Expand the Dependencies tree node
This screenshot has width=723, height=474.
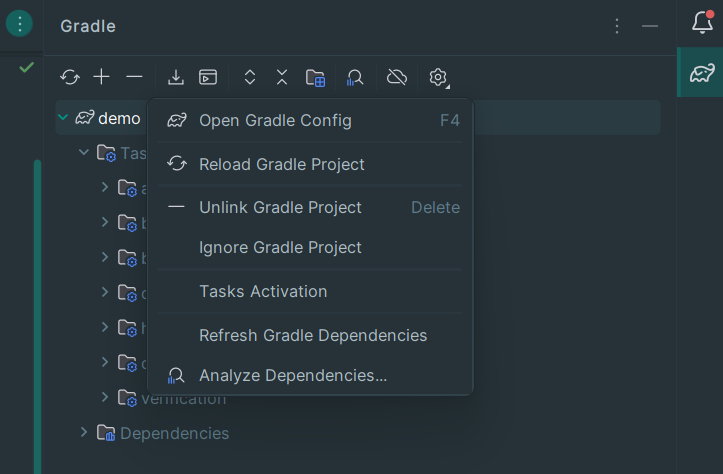coord(85,433)
